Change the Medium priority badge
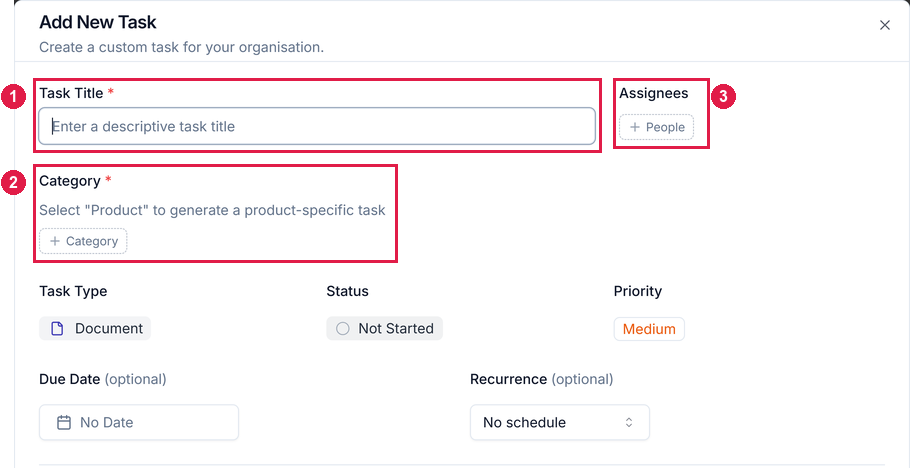The height and width of the screenshot is (468, 910). click(x=649, y=329)
